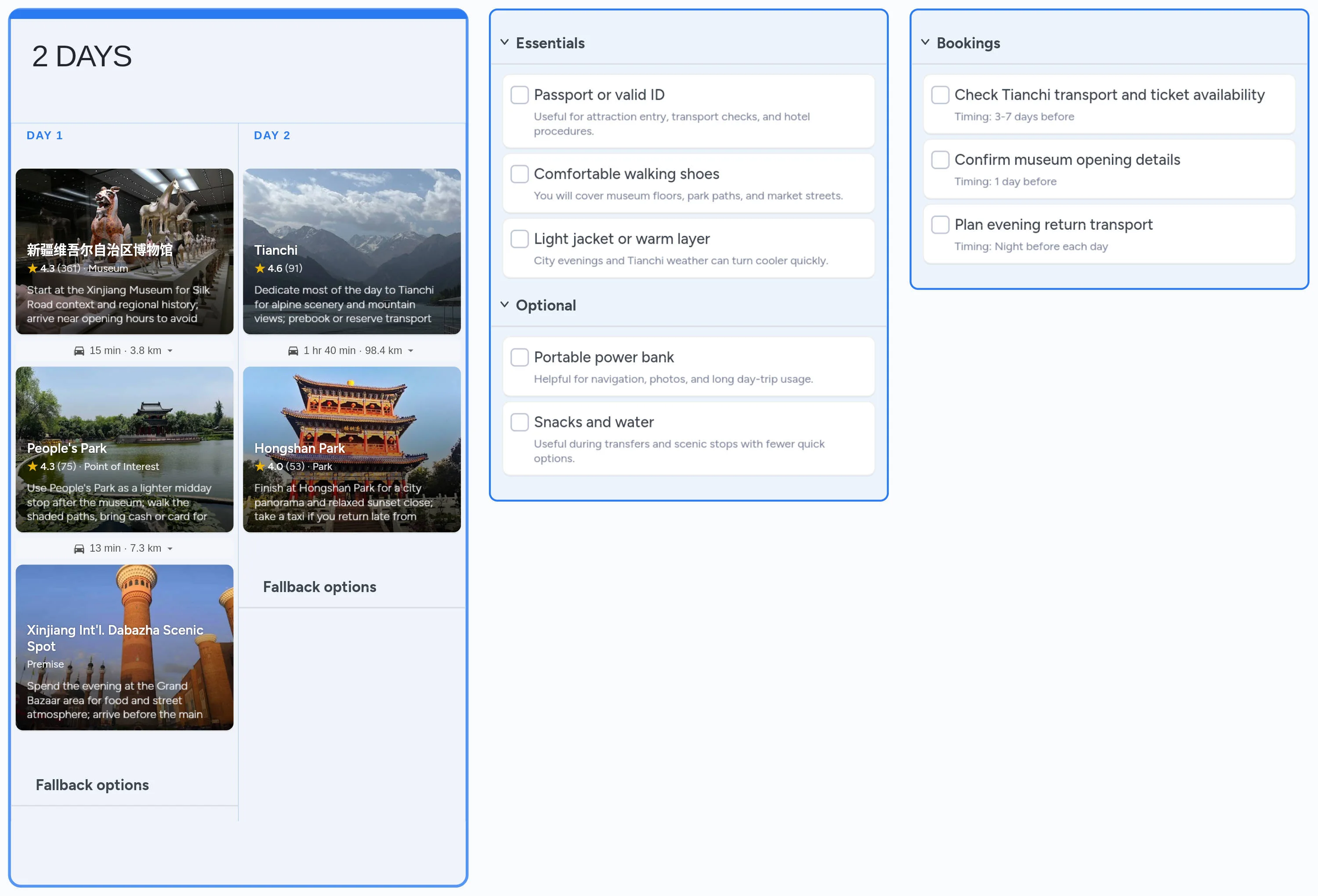Click car icon for 13 min route

79,549
